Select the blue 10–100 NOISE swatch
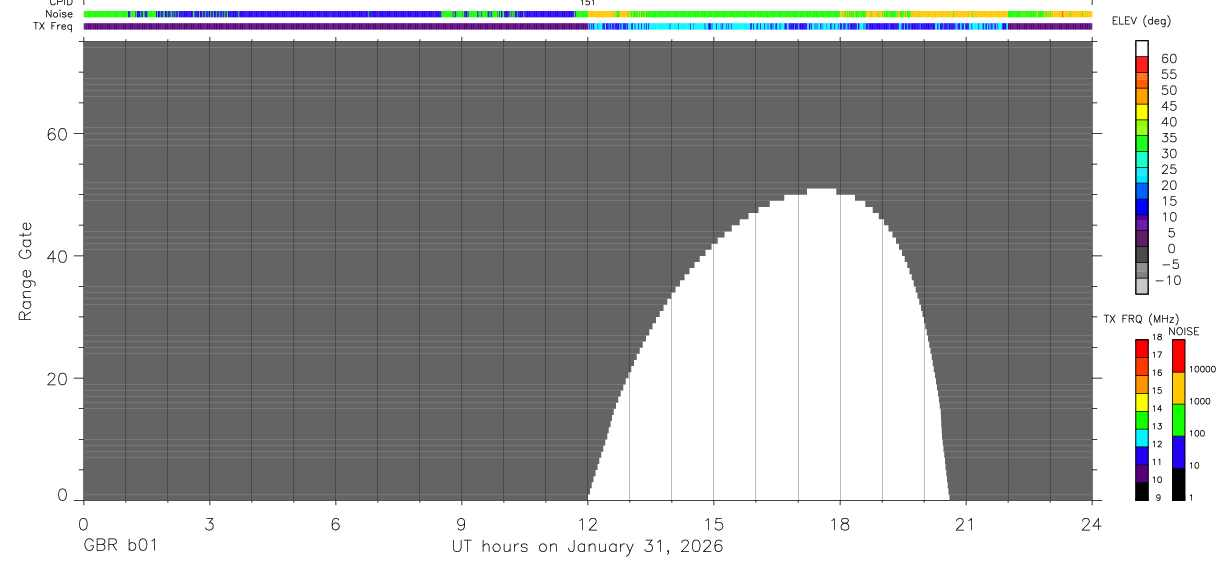Image resolution: width=1228 pixels, height=567 pixels. (x=1178, y=452)
